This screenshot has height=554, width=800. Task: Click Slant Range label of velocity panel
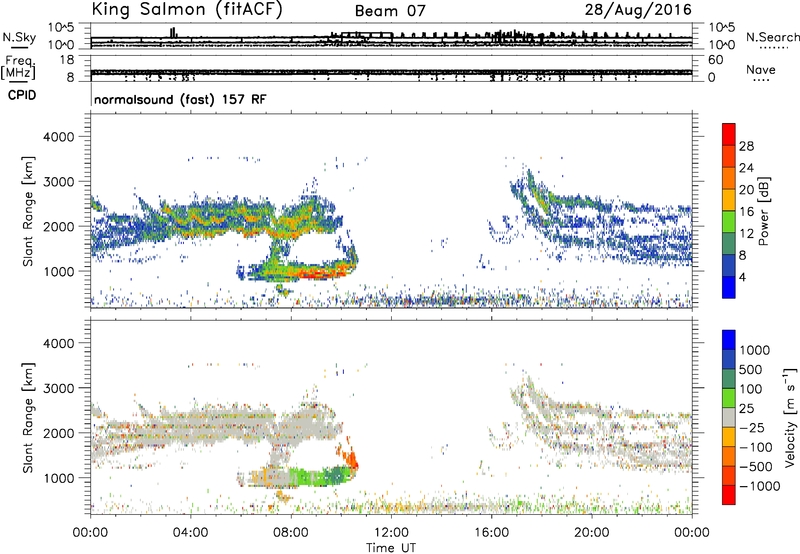click(28, 417)
